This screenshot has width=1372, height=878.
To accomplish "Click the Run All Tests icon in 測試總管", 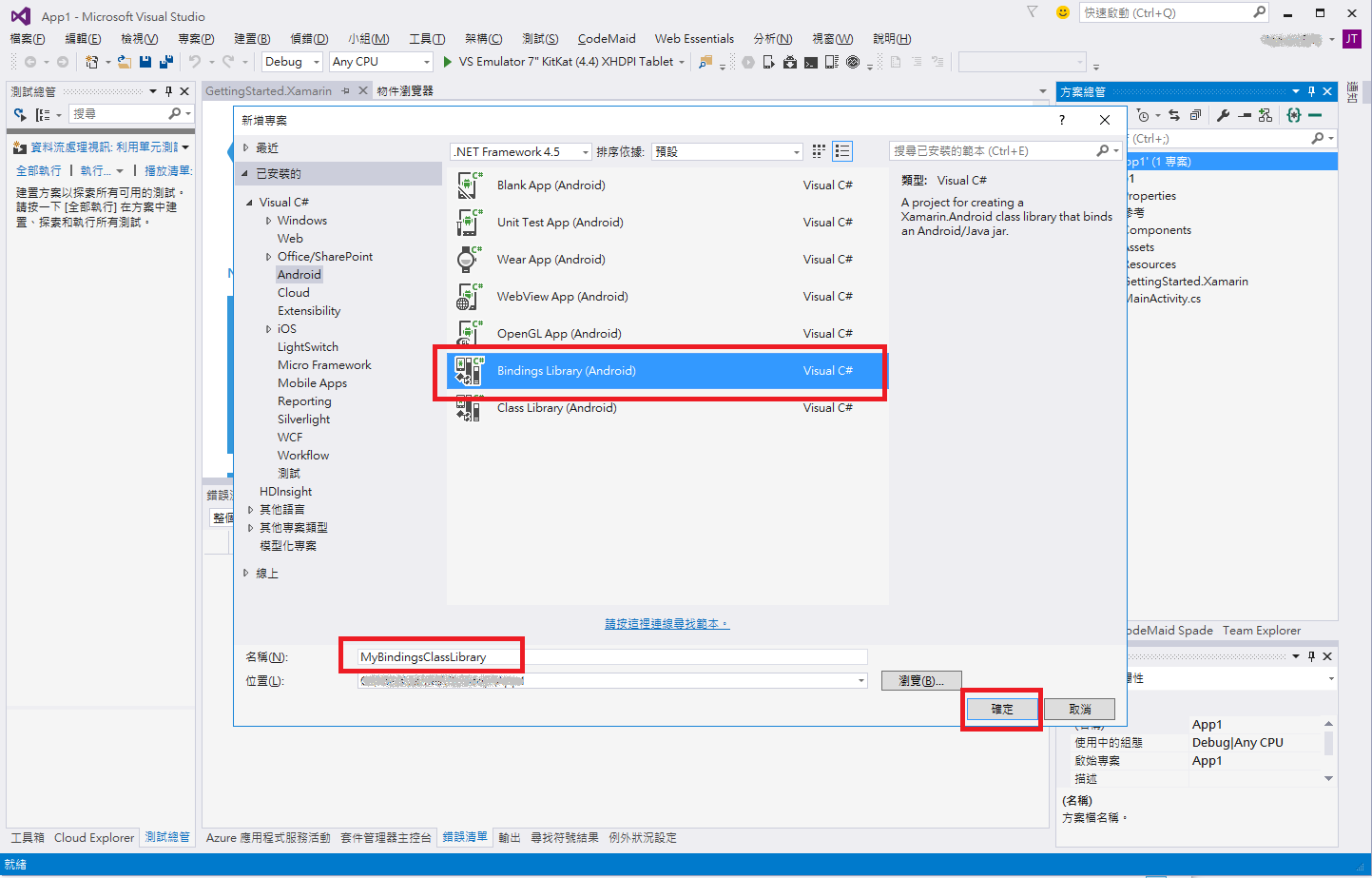I will 20,114.
